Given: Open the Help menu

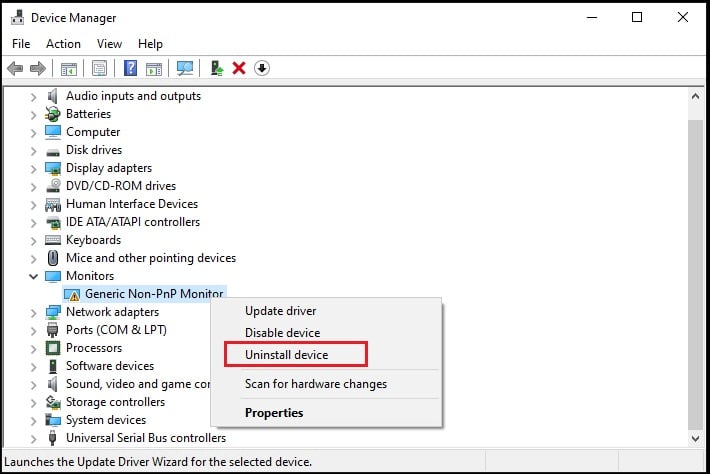Looking at the screenshot, I should (150, 44).
